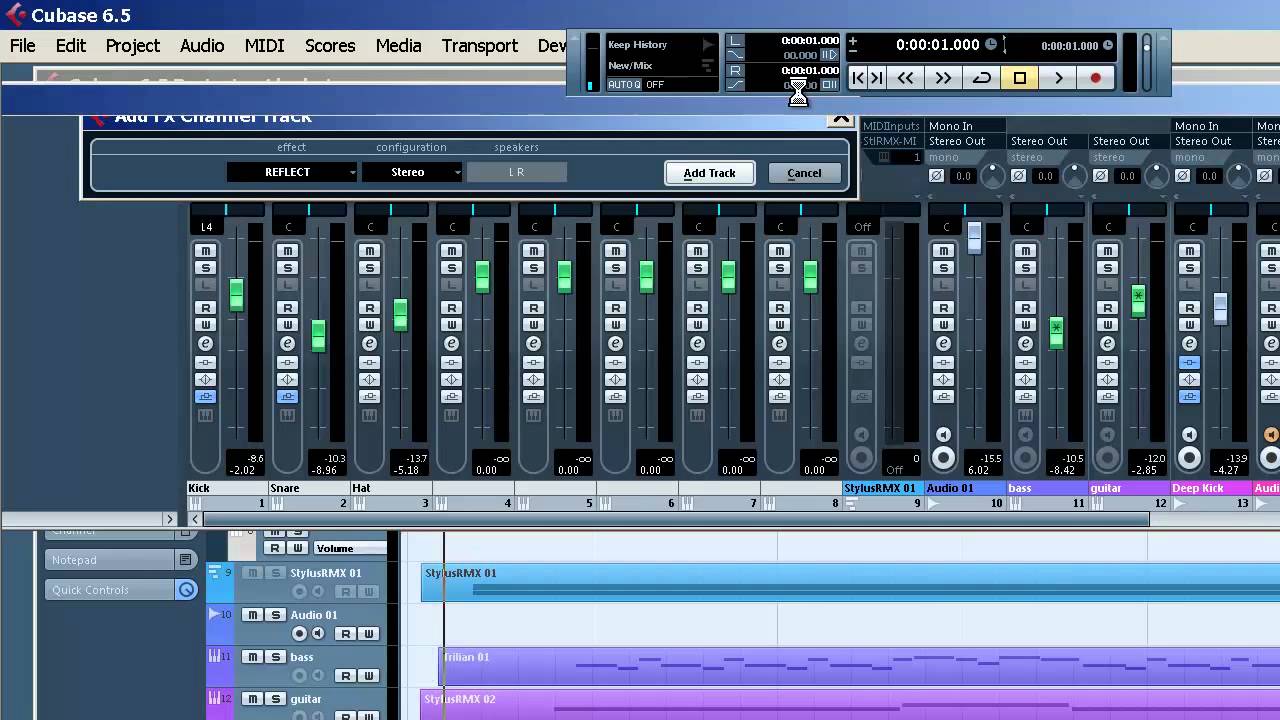This screenshot has height=720, width=1280.
Task: Open the Project menu
Action: [x=133, y=45]
